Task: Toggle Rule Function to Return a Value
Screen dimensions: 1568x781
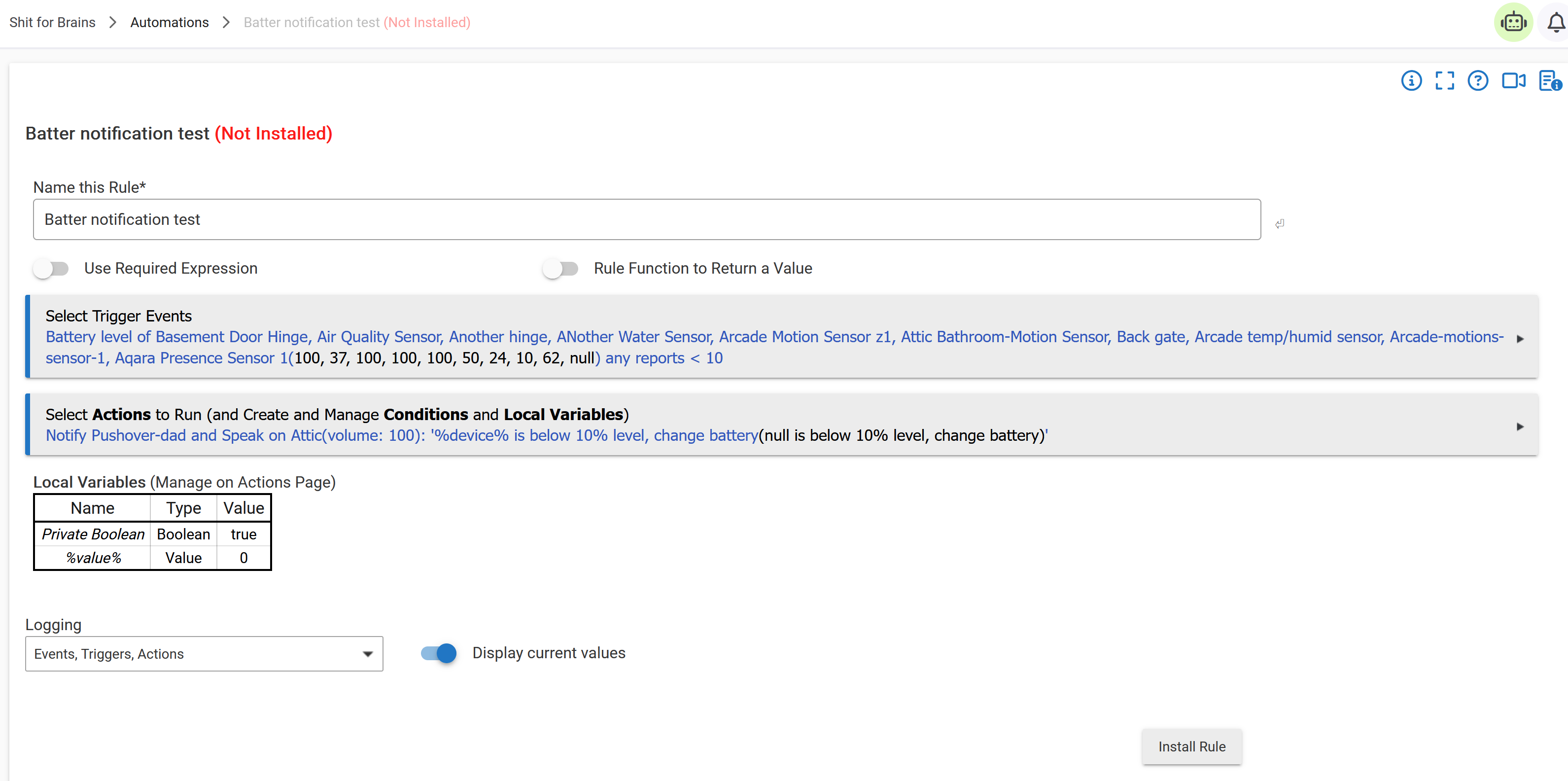Action: tap(560, 268)
